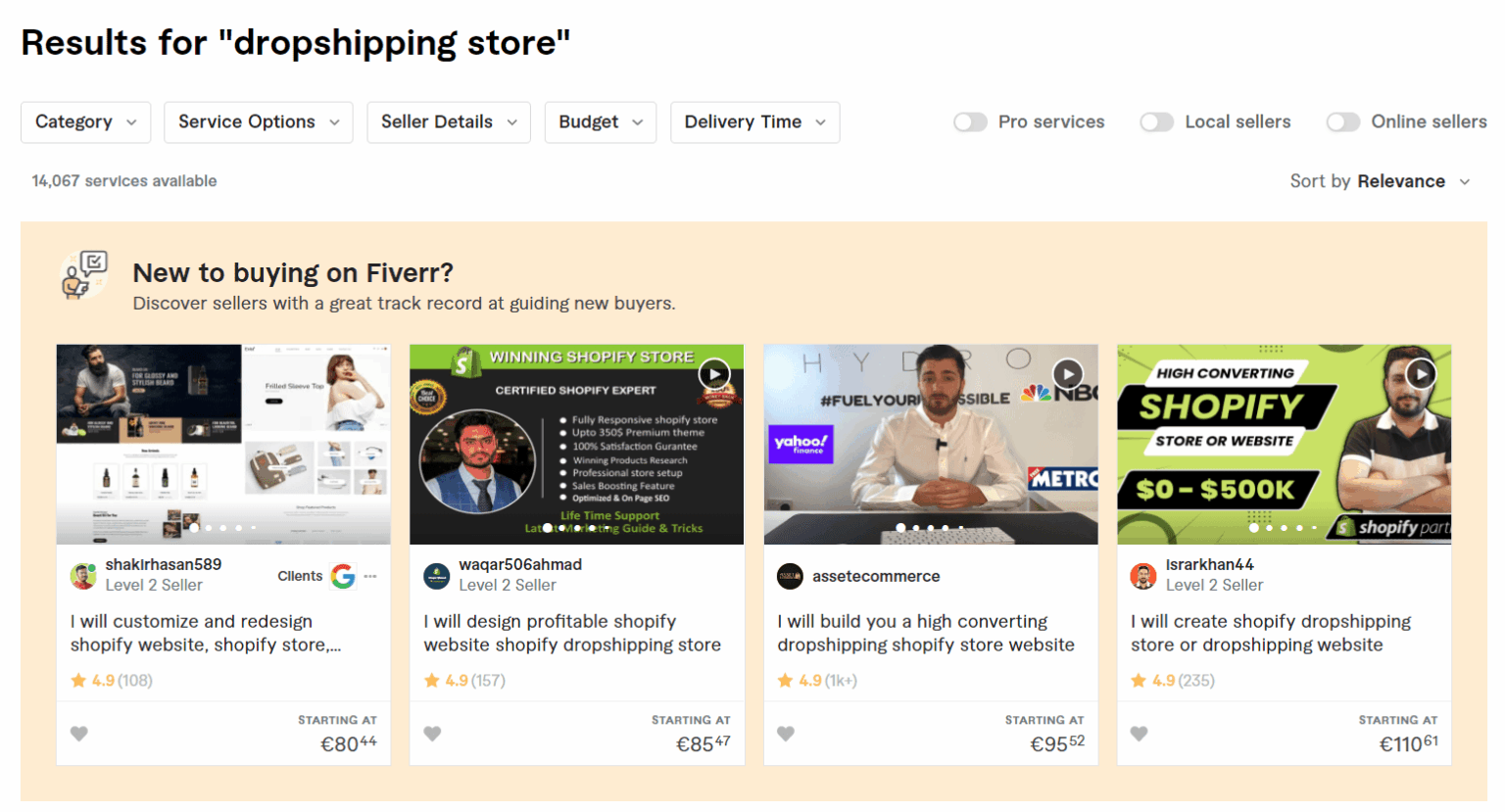Turn on the Local sellers switch

1156,121
